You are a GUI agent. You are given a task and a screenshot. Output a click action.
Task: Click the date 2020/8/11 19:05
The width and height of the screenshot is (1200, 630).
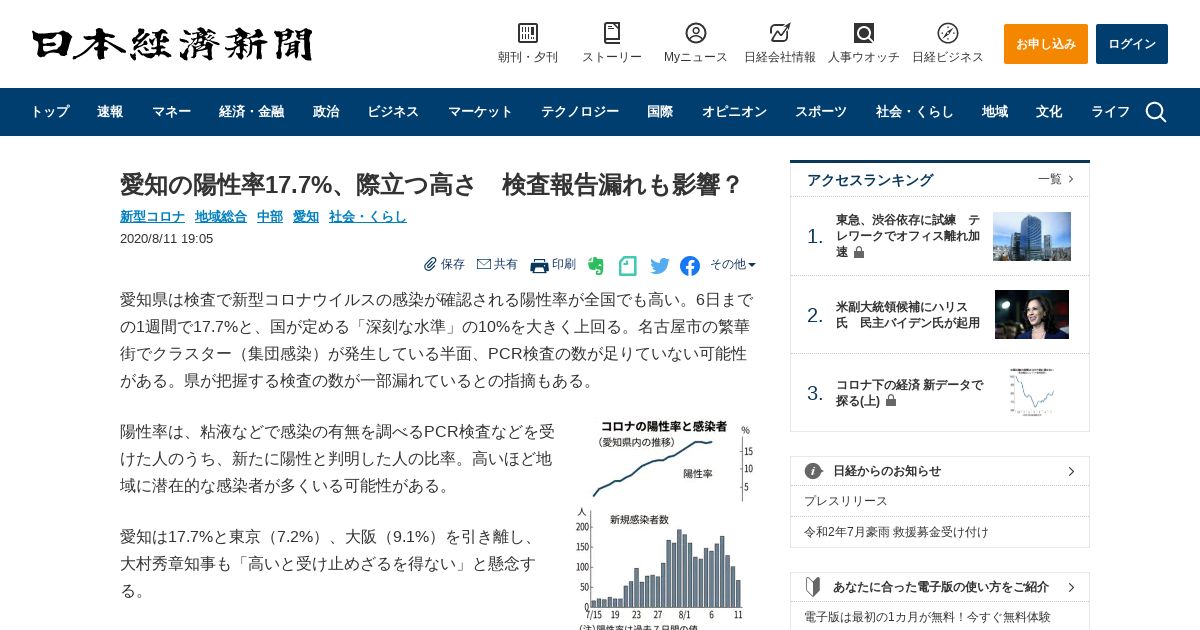pos(166,238)
